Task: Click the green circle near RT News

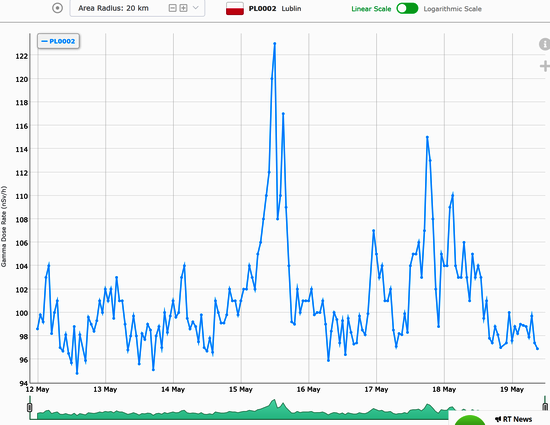Action: pos(469,420)
